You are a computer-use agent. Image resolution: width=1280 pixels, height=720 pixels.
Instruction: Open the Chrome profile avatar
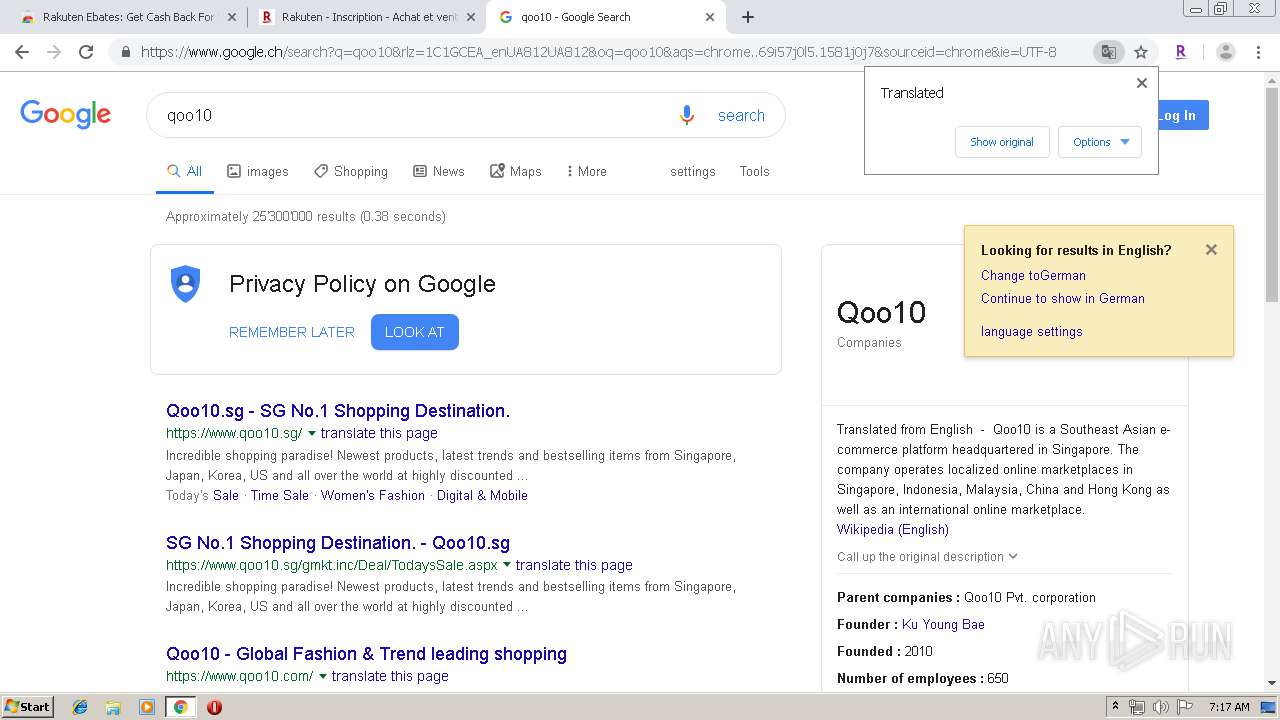click(x=1225, y=52)
